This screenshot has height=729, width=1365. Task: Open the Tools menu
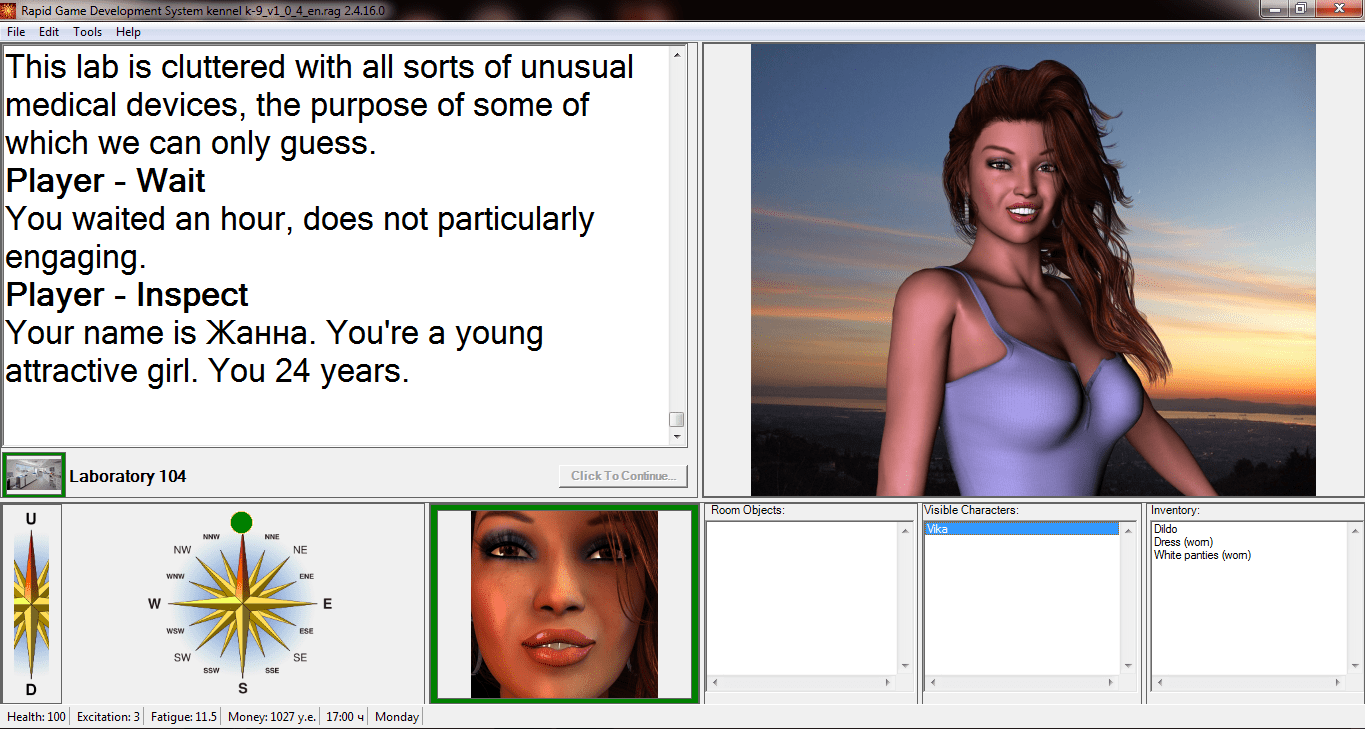click(88, 32)
